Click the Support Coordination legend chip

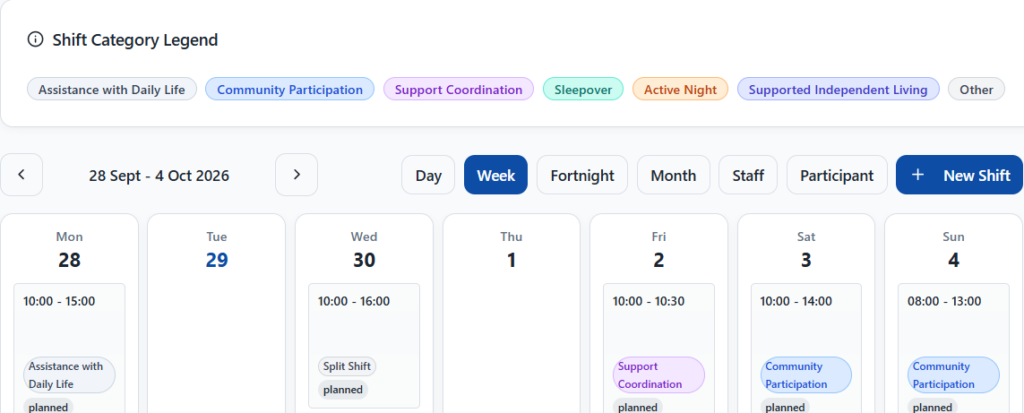pos(458,90)
